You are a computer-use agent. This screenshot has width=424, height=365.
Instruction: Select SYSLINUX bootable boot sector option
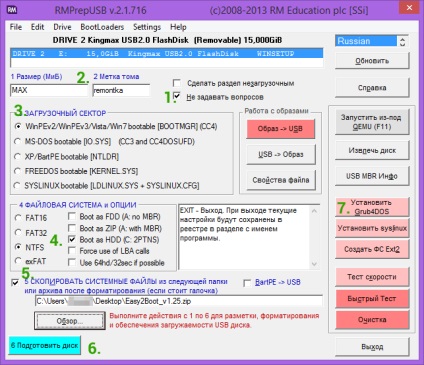[x=17, y=185]
